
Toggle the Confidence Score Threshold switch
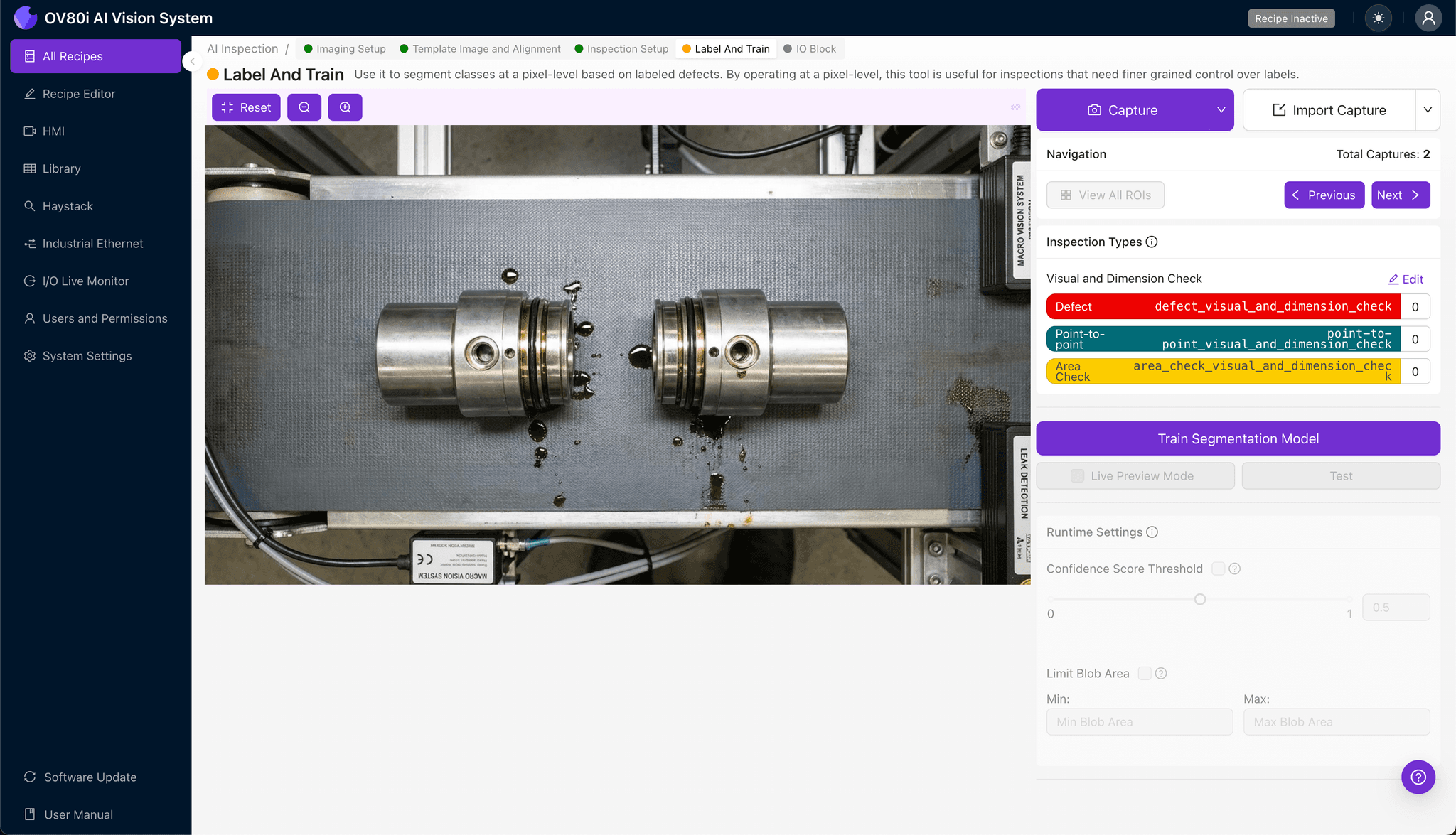tap(1217, 569)
